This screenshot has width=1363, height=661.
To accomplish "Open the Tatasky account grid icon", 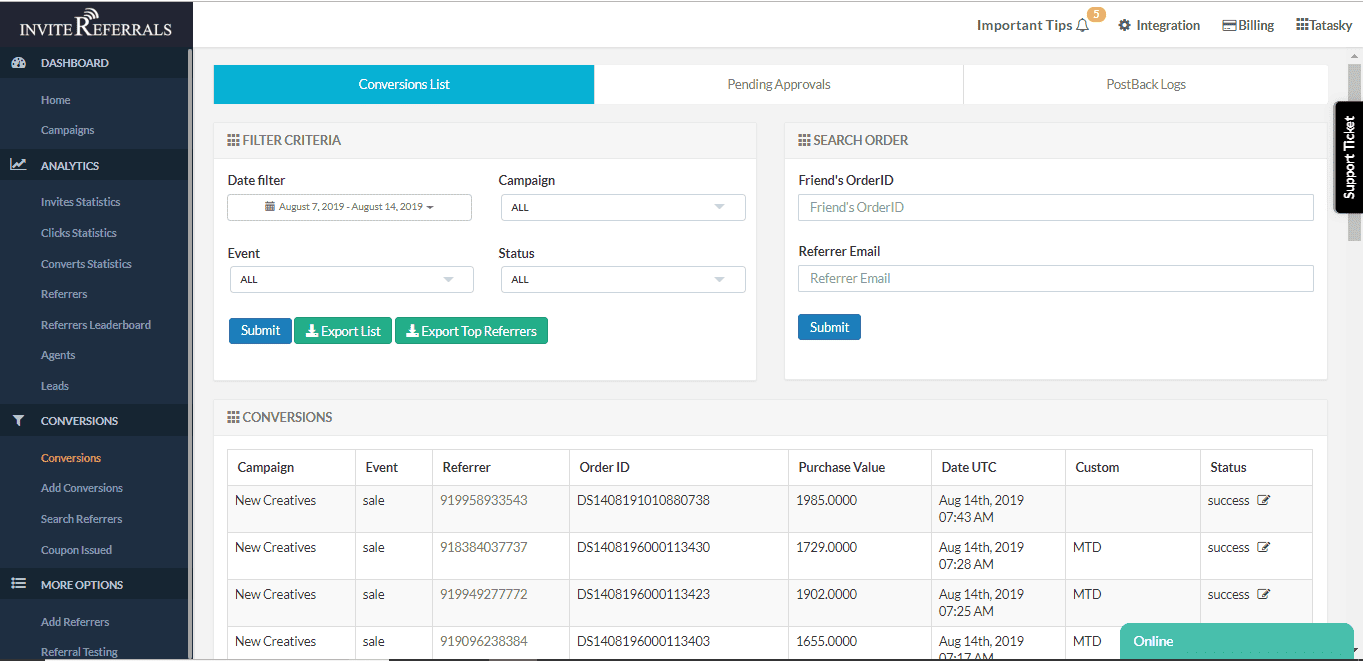I will [1302, 25].
